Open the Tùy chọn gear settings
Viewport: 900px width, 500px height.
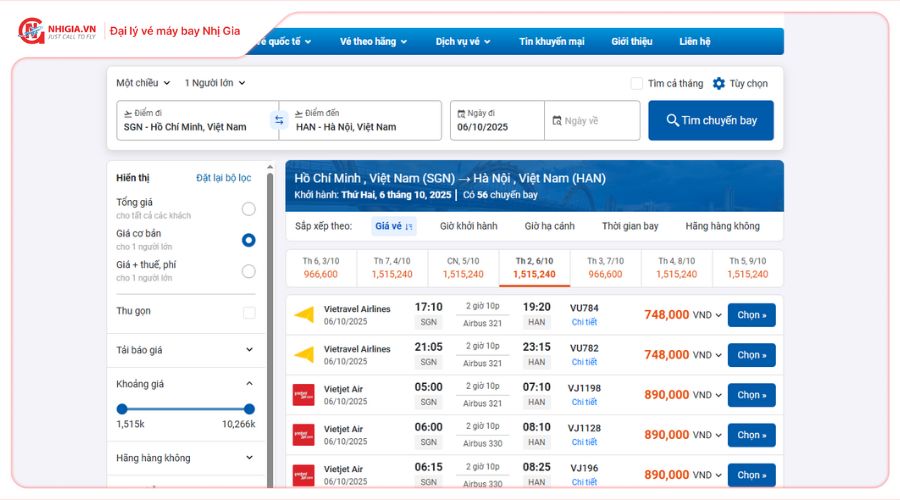[x=719, y=83]
